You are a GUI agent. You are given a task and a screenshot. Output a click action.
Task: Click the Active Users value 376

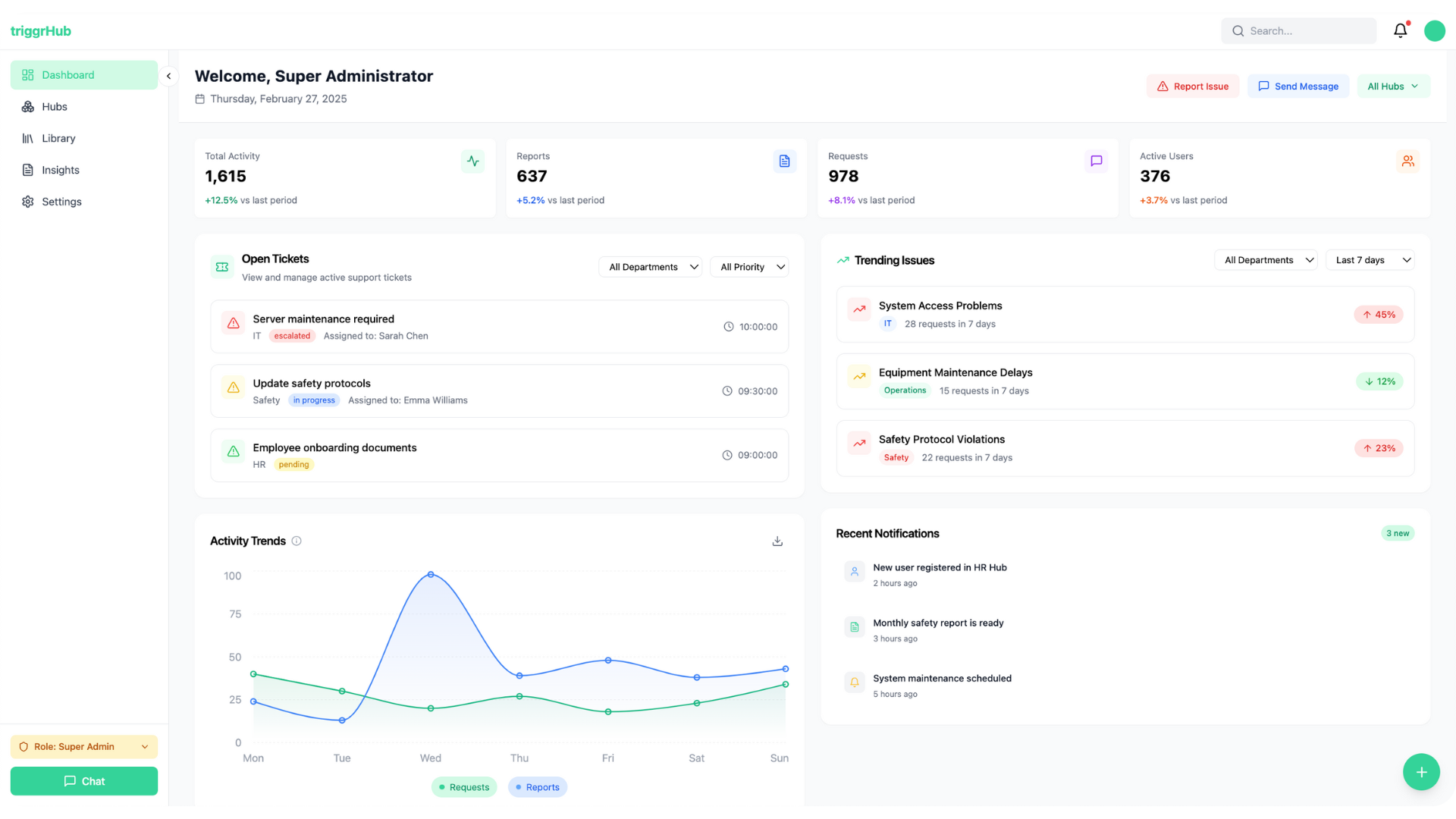click(x=1155, y=176)
